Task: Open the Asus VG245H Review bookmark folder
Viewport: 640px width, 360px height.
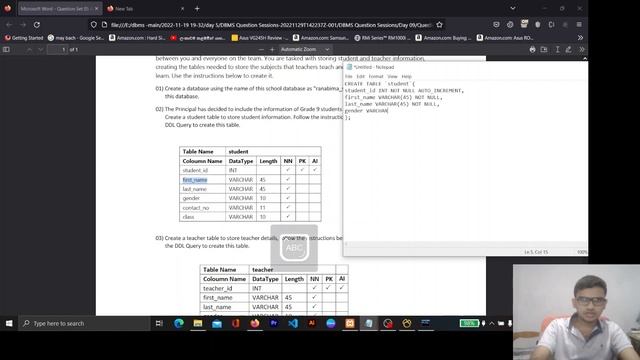Action: coord(260,38)
